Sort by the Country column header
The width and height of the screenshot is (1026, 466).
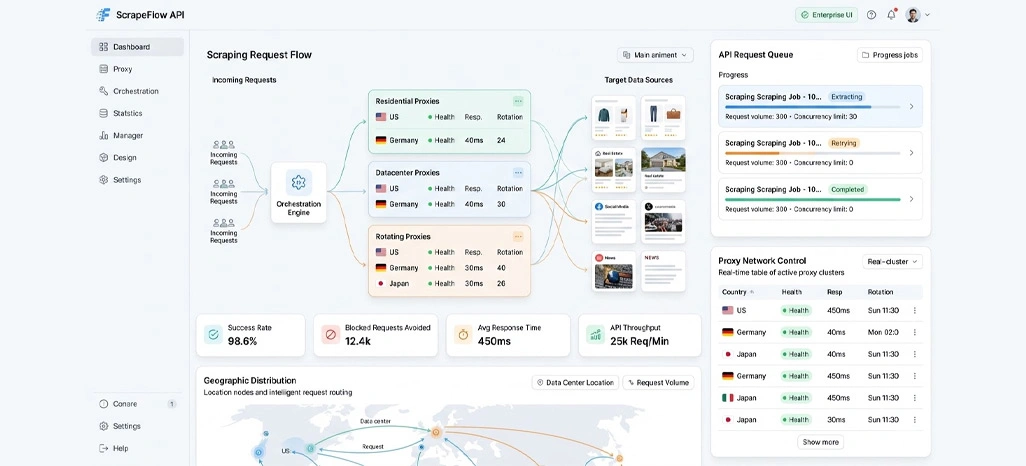(x=738, y=292)
